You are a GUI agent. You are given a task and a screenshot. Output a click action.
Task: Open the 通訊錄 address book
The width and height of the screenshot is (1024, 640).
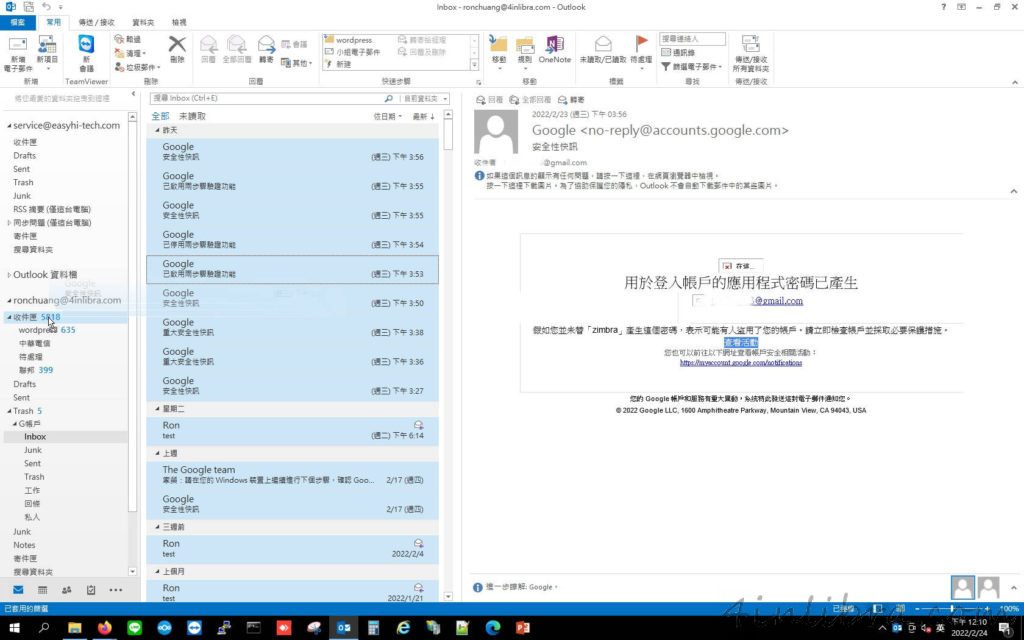tap(678, 52)
